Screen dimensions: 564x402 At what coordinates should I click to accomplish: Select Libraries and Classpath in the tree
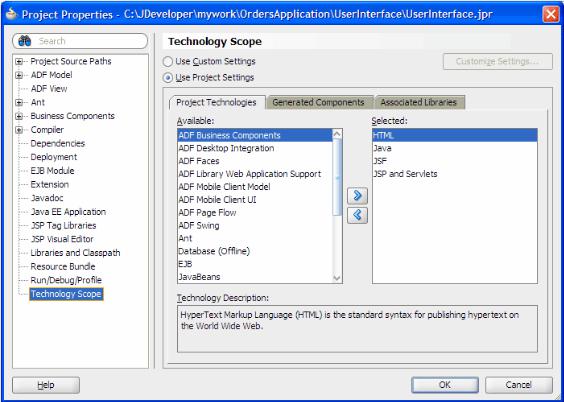(x=76, y=253)
